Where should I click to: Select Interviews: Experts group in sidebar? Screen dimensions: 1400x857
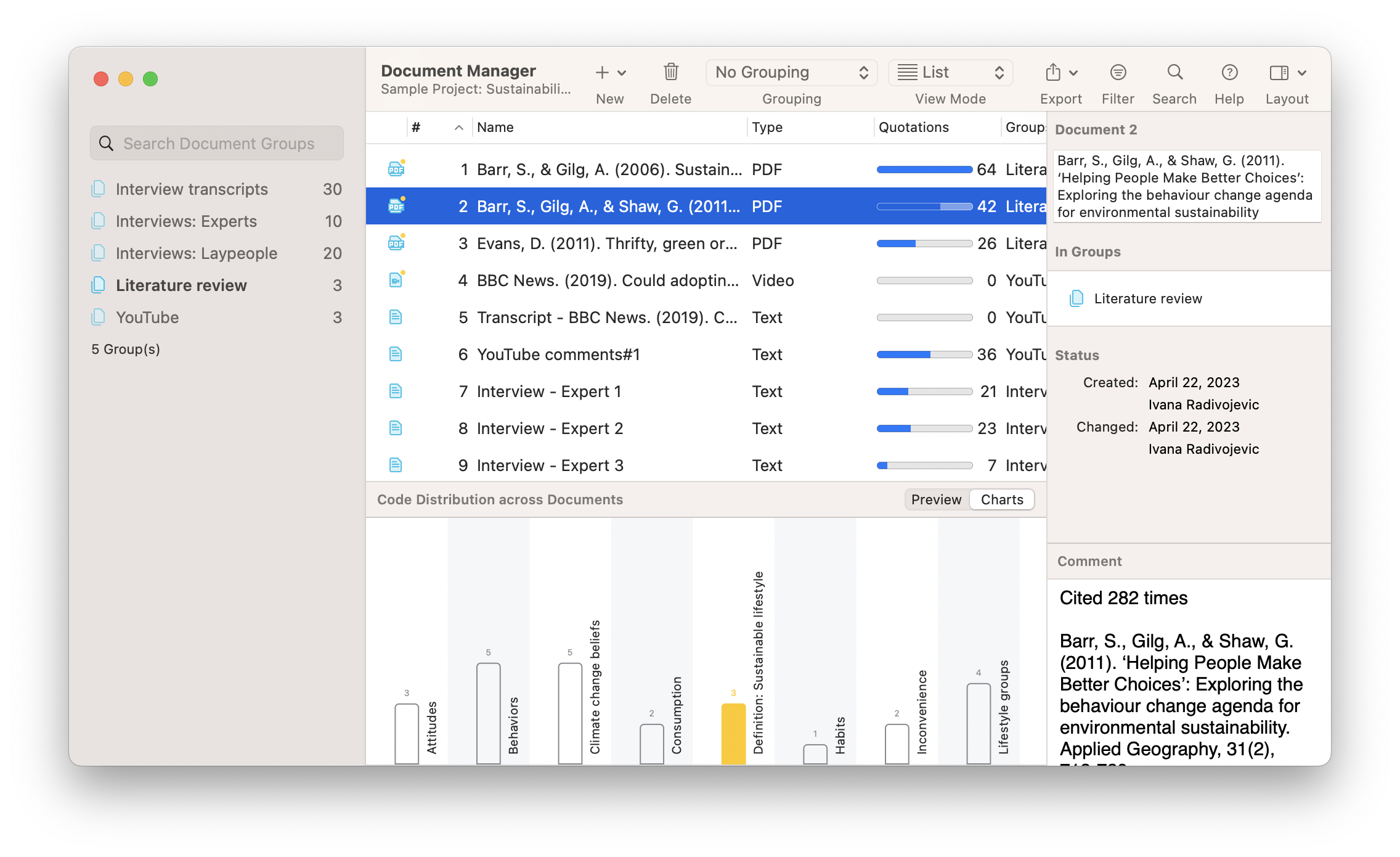186,221
